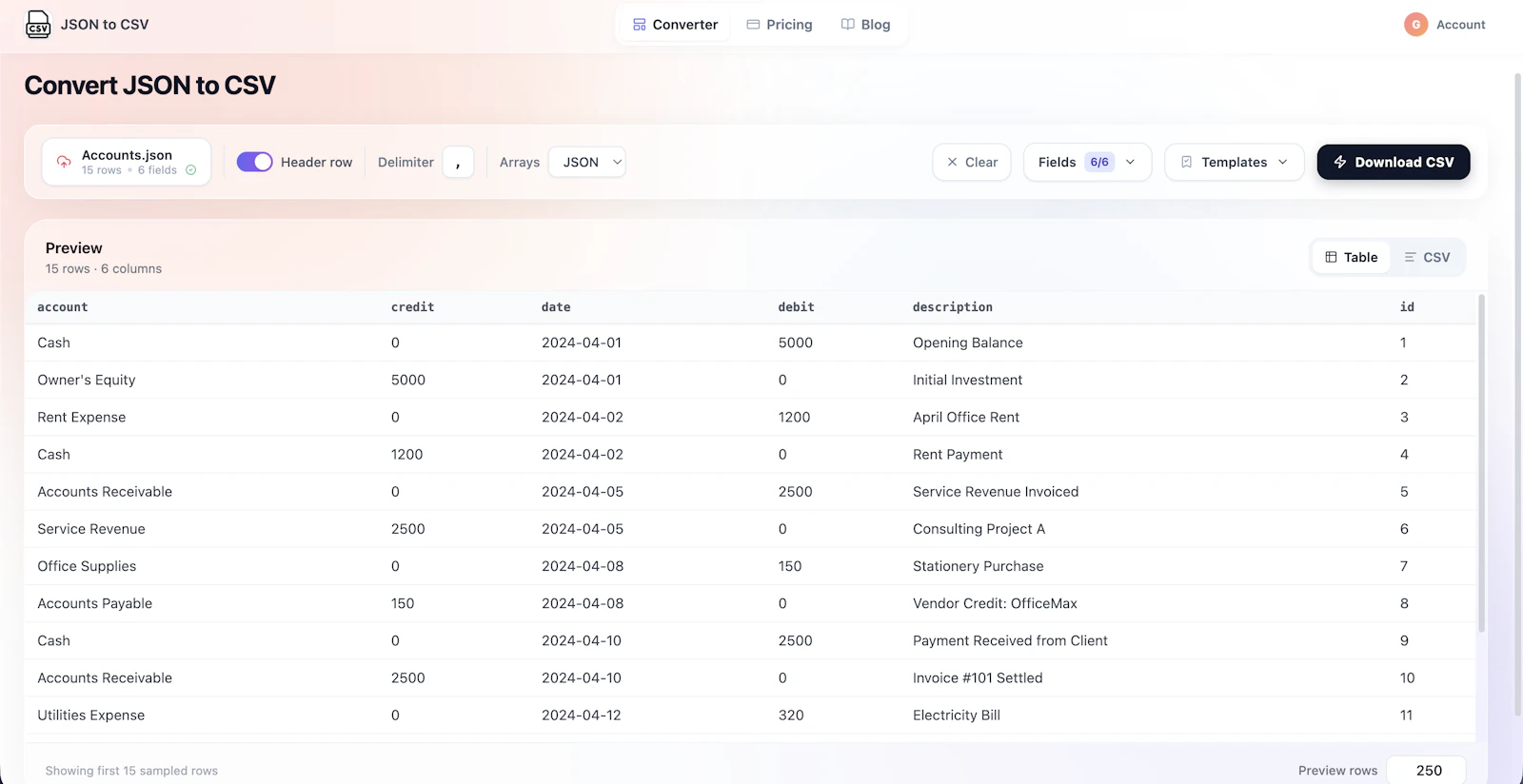Open the Arrays JSON dropdown

coord(586,163)
